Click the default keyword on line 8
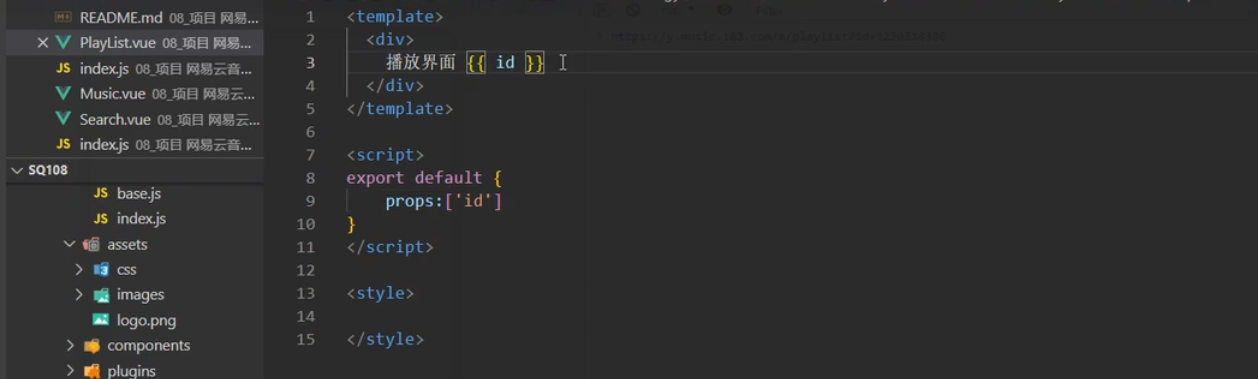 (449, 178)
